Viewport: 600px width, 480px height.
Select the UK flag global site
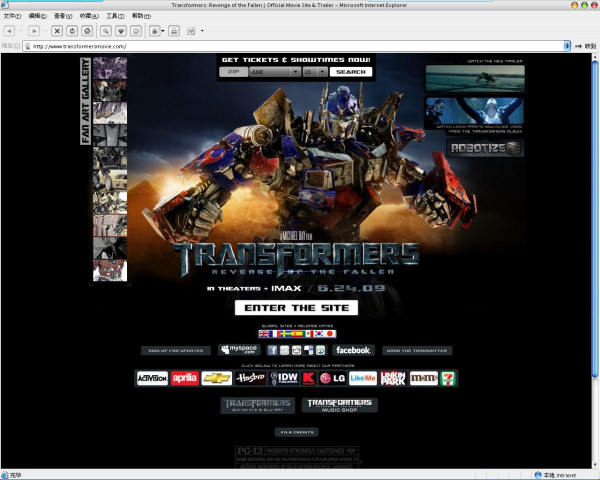265,333
